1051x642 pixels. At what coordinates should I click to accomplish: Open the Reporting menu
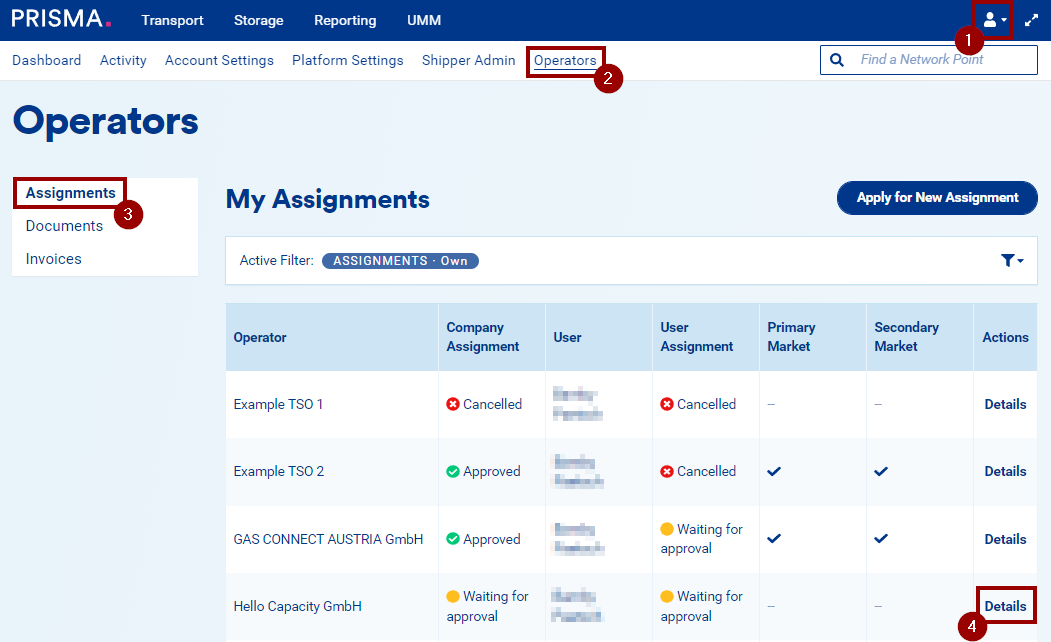point(345,20)
